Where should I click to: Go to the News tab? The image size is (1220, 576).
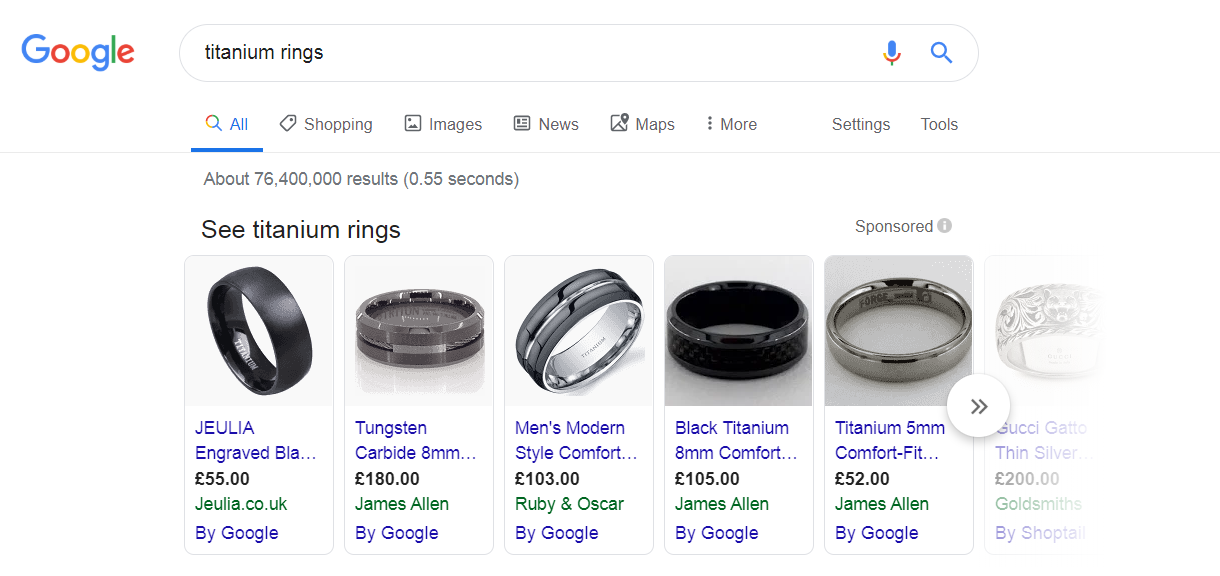546,124
